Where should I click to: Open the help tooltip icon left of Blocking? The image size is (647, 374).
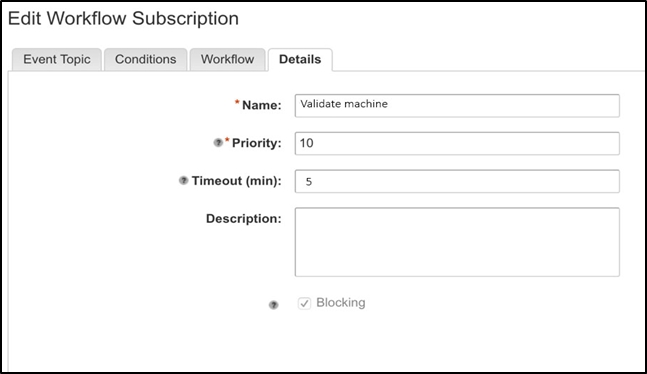click(274, 305)
